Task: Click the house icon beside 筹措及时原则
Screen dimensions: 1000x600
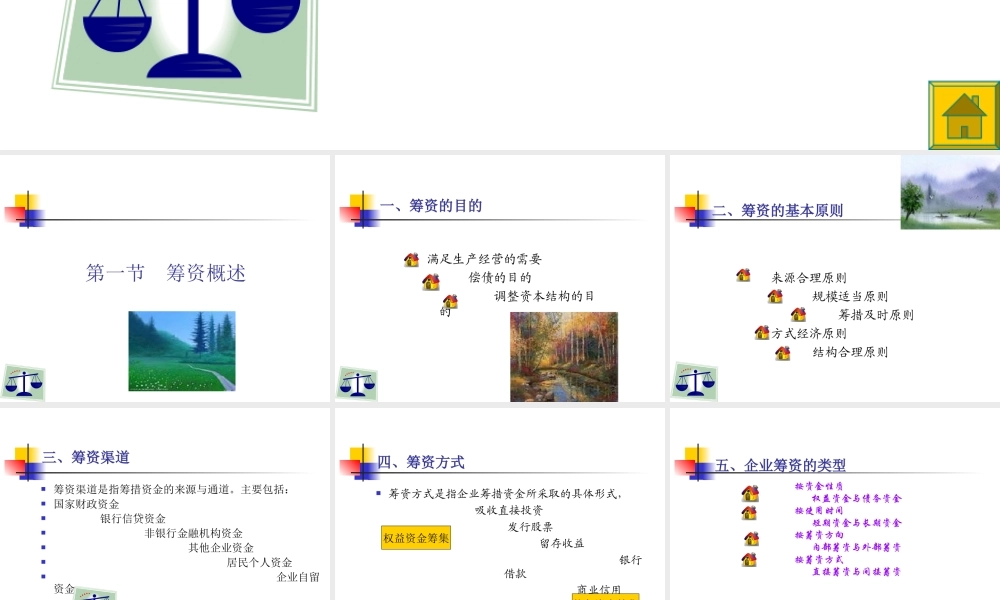Action: [798, 313]
